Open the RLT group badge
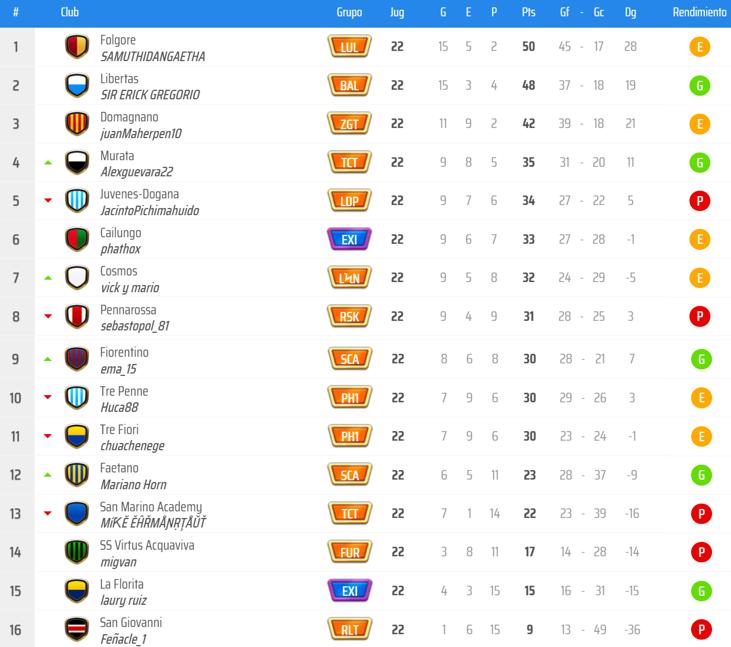This screenshot has width=731, height=647. (349, 629)
